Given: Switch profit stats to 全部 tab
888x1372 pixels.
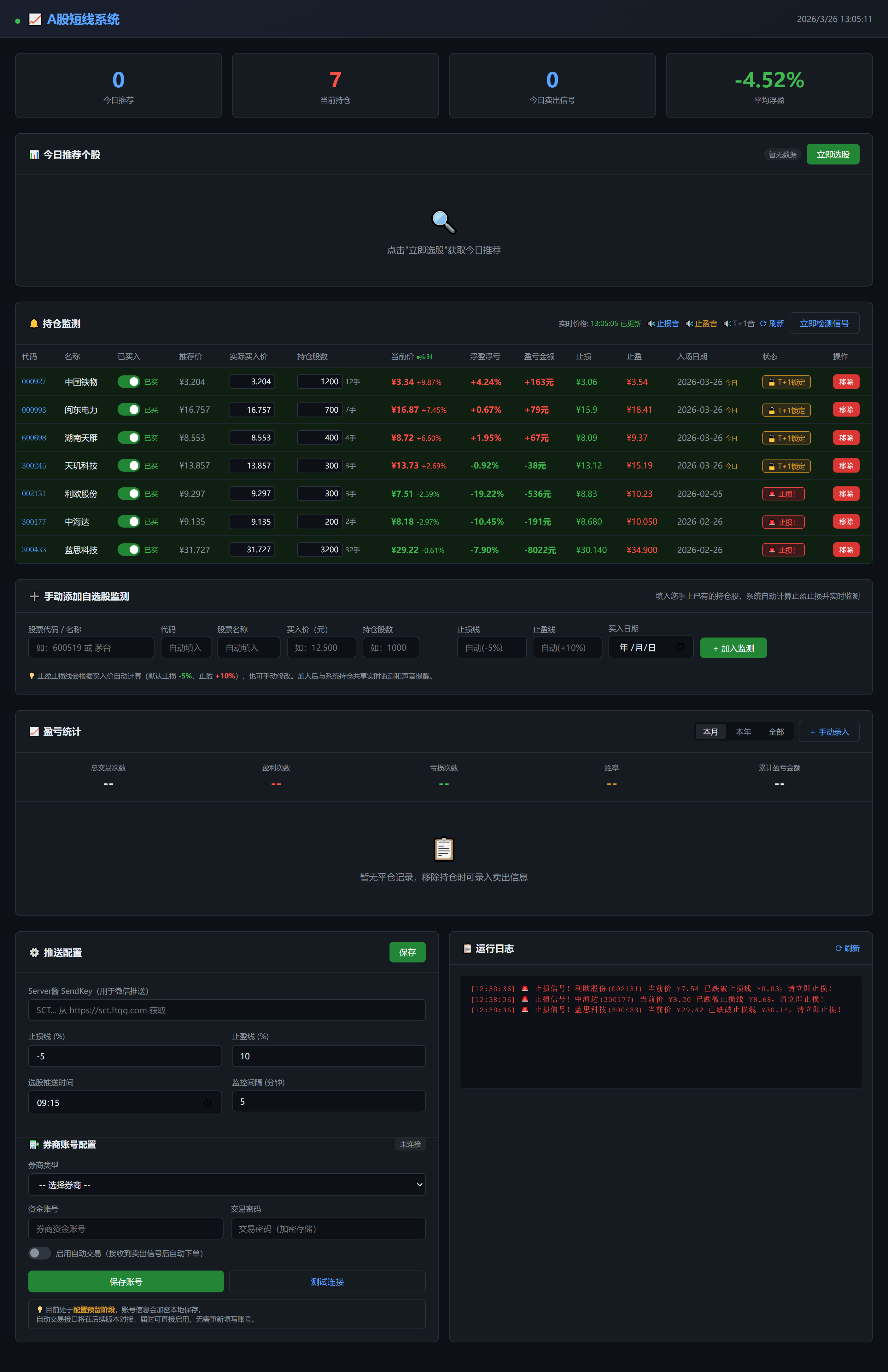Looking at the screenshot, I should 776,731.
